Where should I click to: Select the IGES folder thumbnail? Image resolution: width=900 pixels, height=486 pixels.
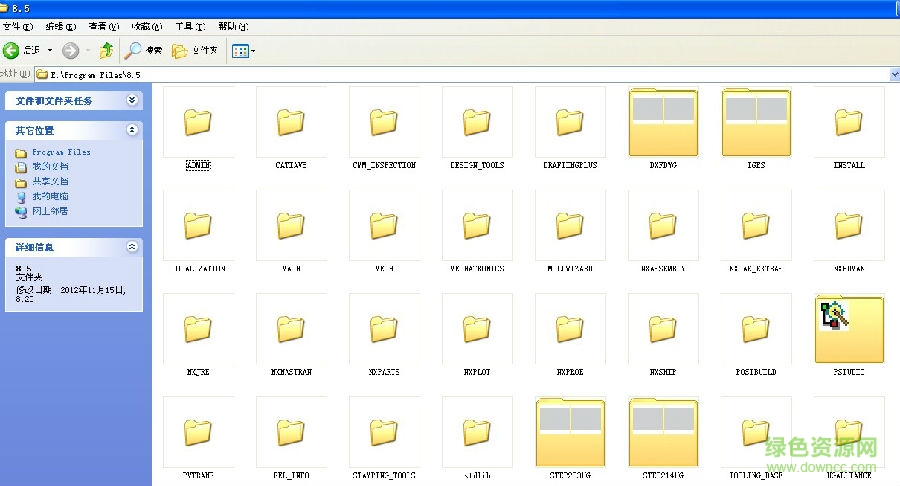[756, 123]
